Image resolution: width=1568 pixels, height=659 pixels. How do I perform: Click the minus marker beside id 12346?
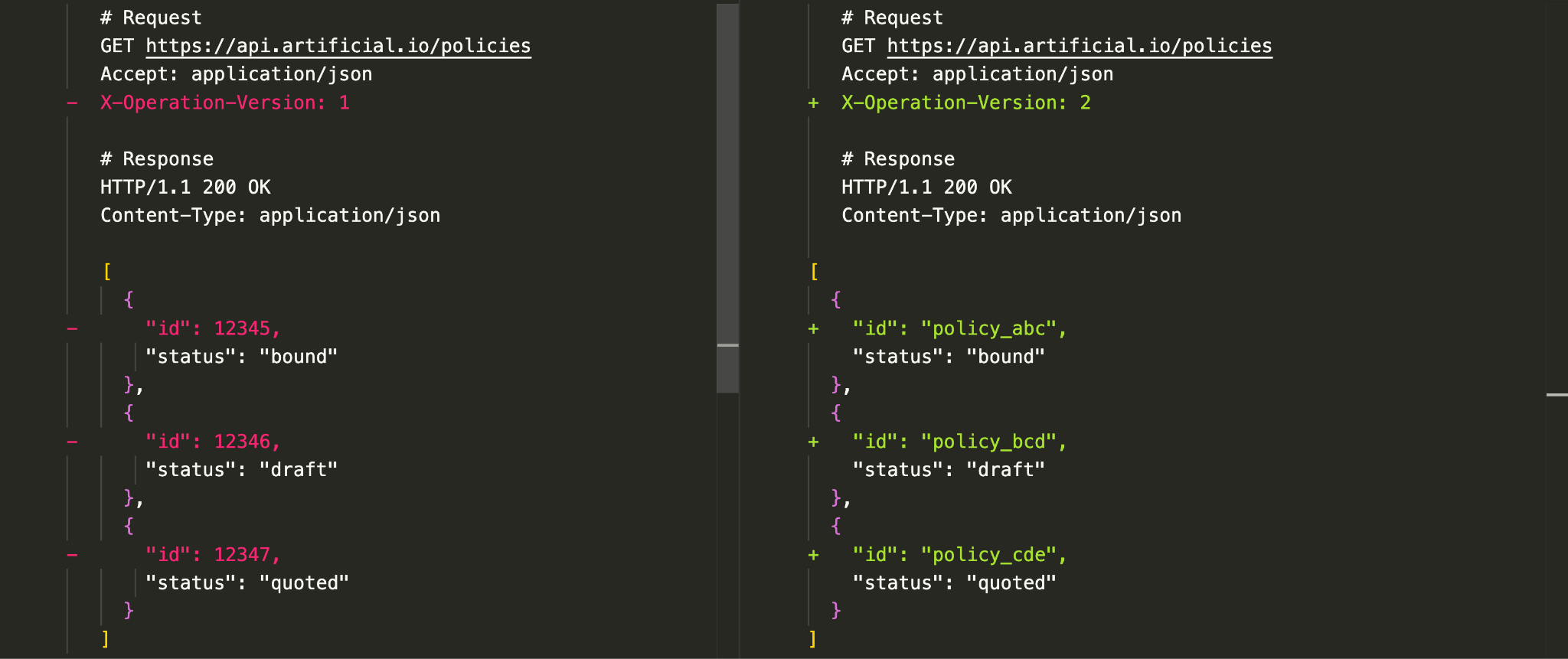[x=72, y=442]
